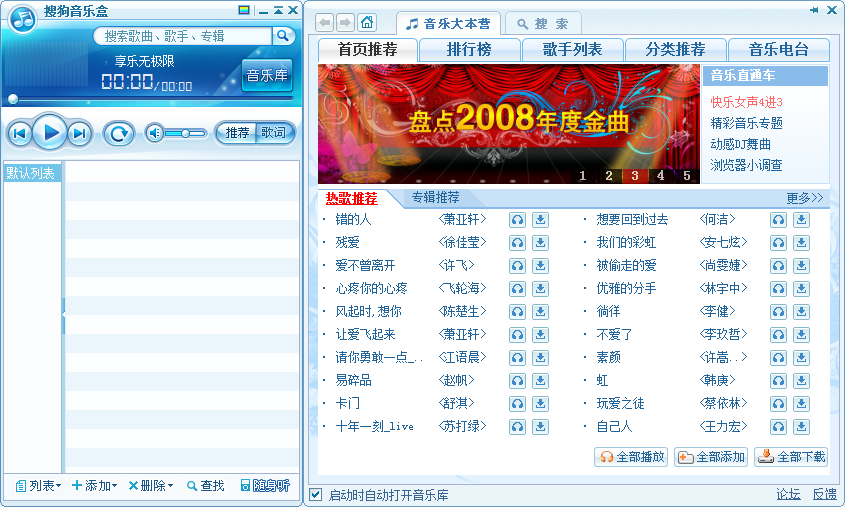Focus the song search input field
Viewport: 845px width, 507px height.
[x=183, y=36]
